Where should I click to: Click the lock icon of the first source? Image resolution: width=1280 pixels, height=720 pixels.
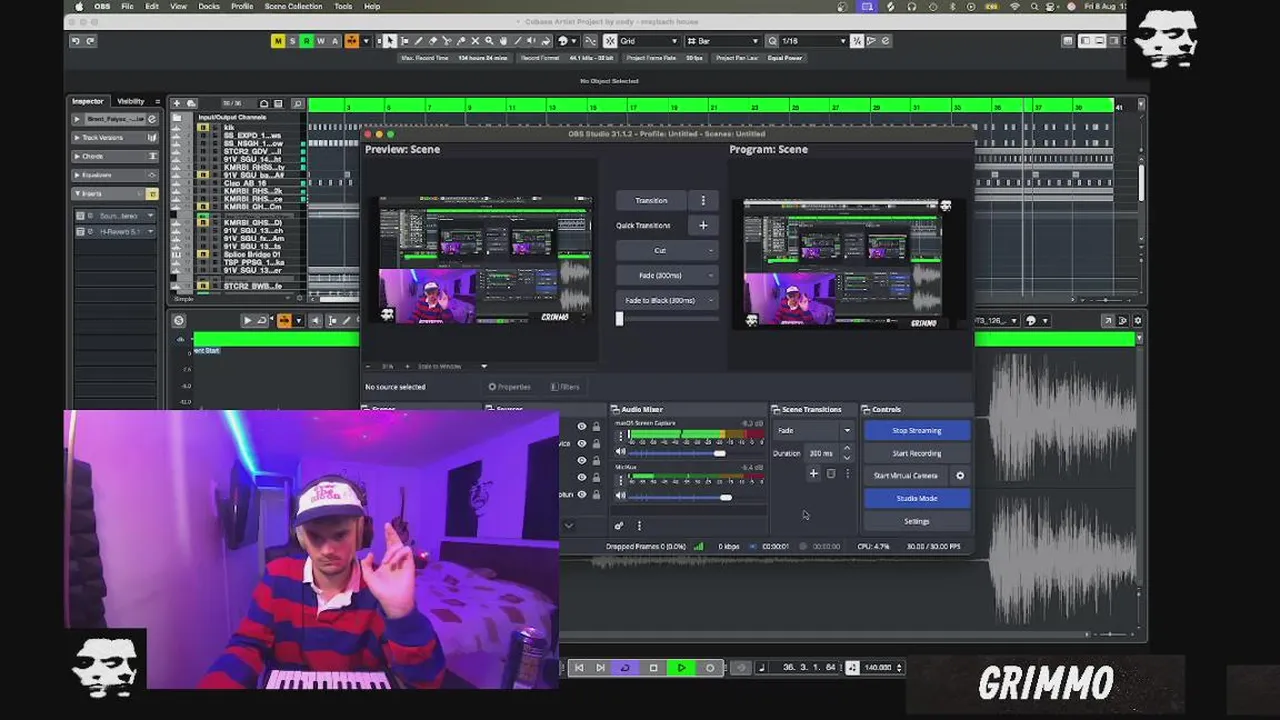(596, 426)
